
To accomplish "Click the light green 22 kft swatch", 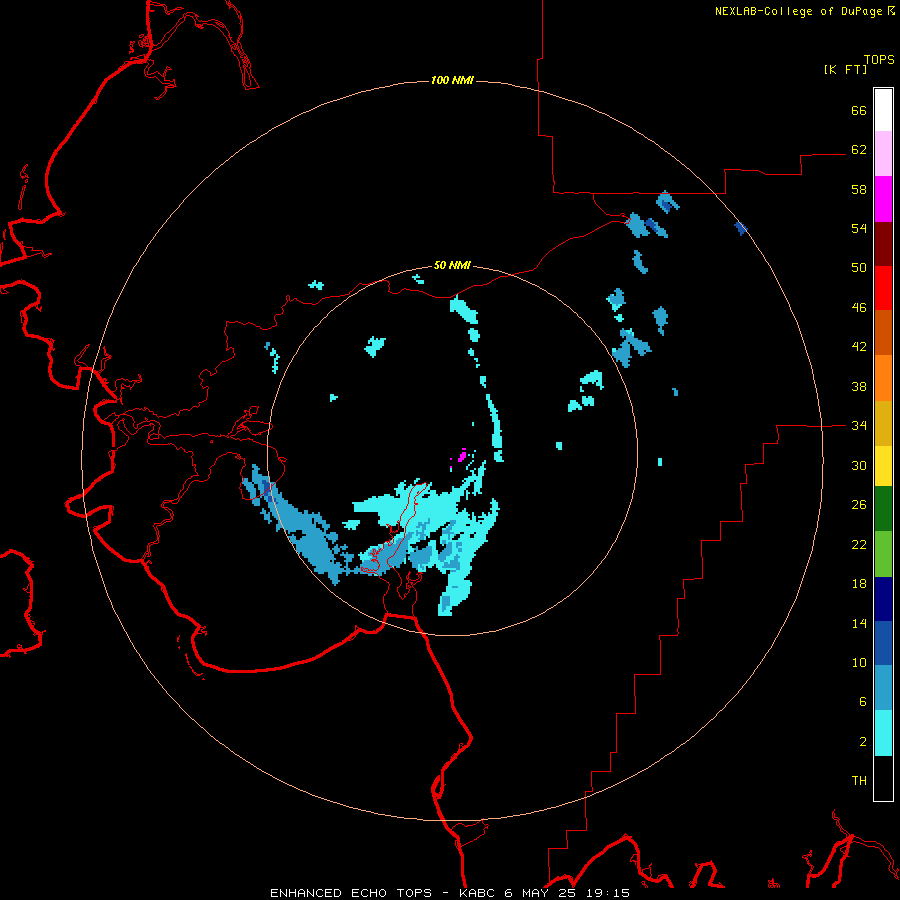I will (883, 554).
